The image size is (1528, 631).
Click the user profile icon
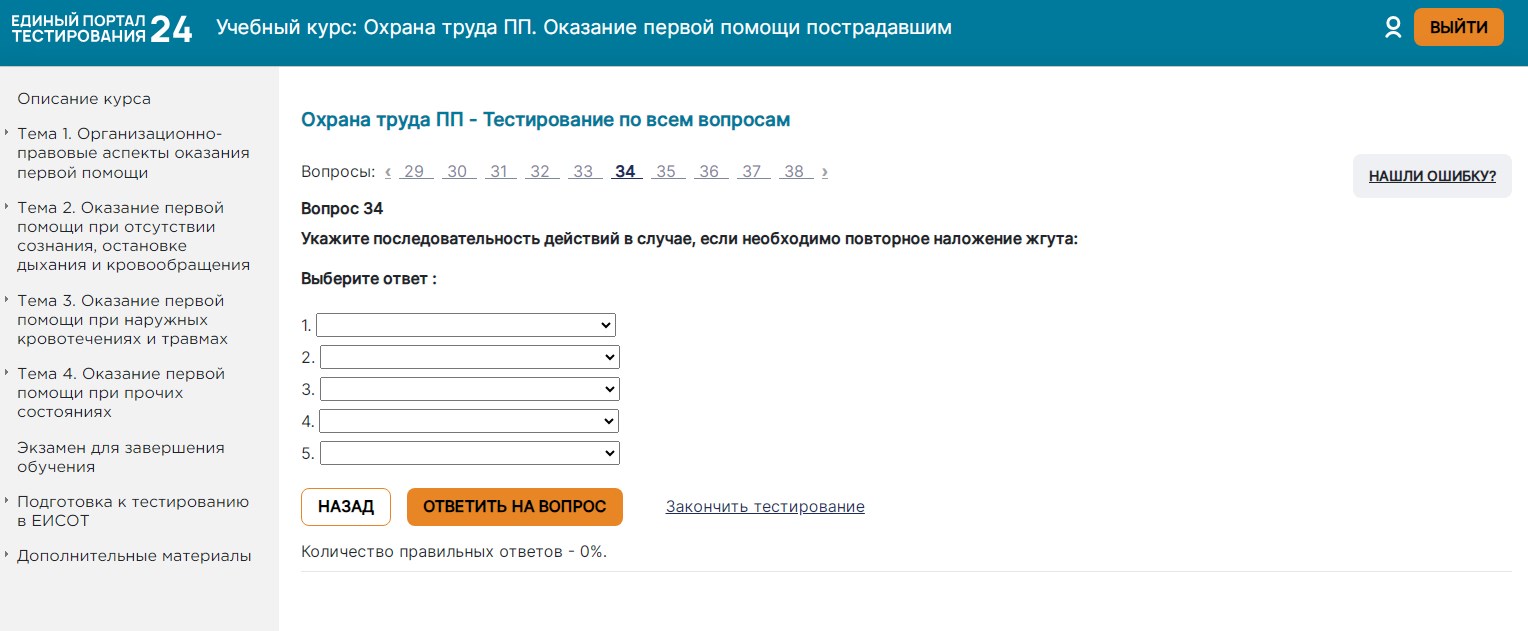[1393, 28]
